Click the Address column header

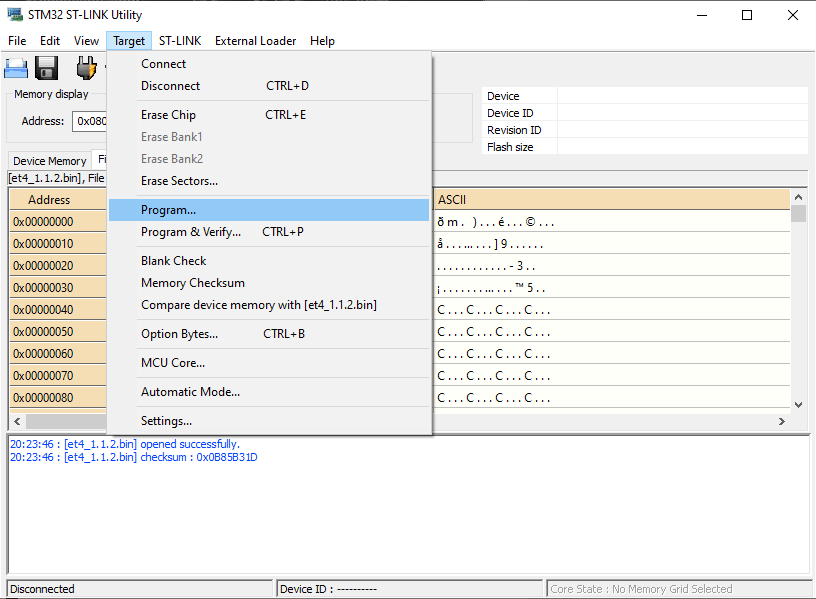click(58, 200)
